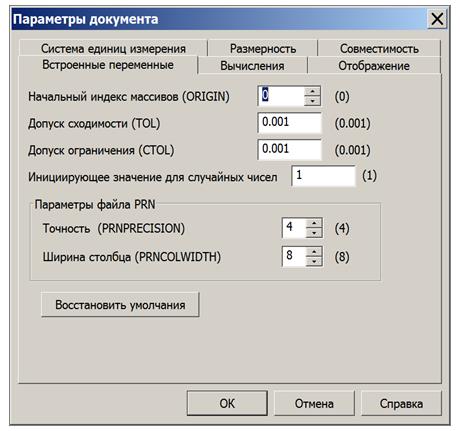Switch to Система единиц измерения tab
Screen dimensions: 460x431
tap(113, 48)
